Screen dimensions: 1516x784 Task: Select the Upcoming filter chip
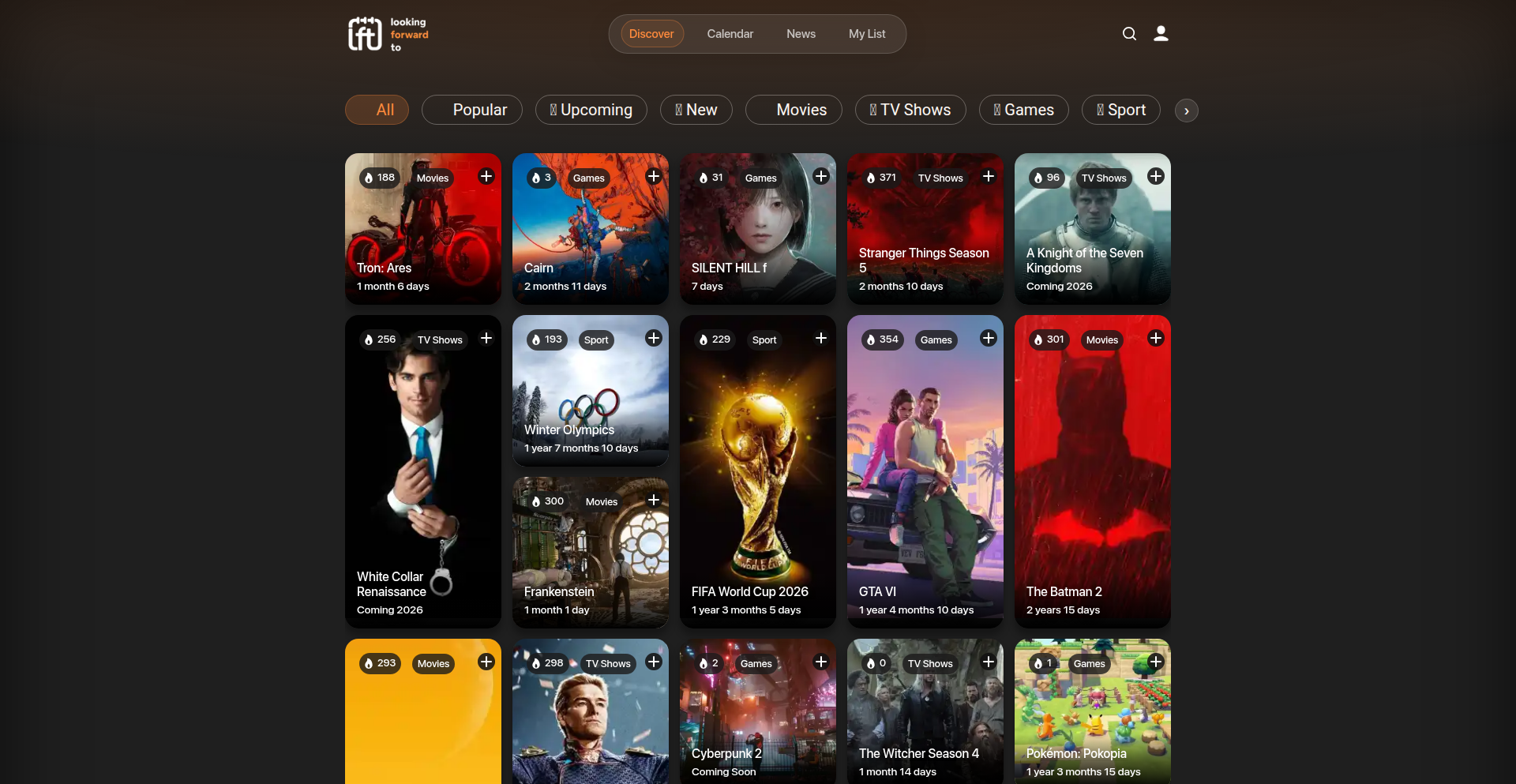tap(591, 110)
